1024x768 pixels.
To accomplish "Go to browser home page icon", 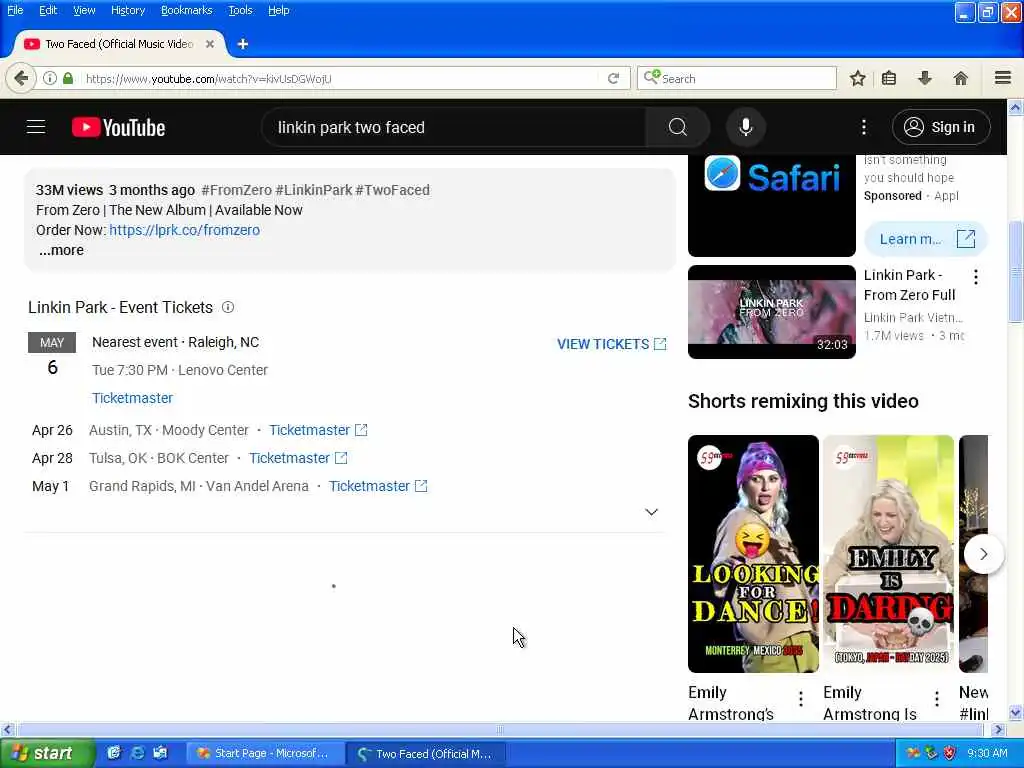I will tap(961, 78).
